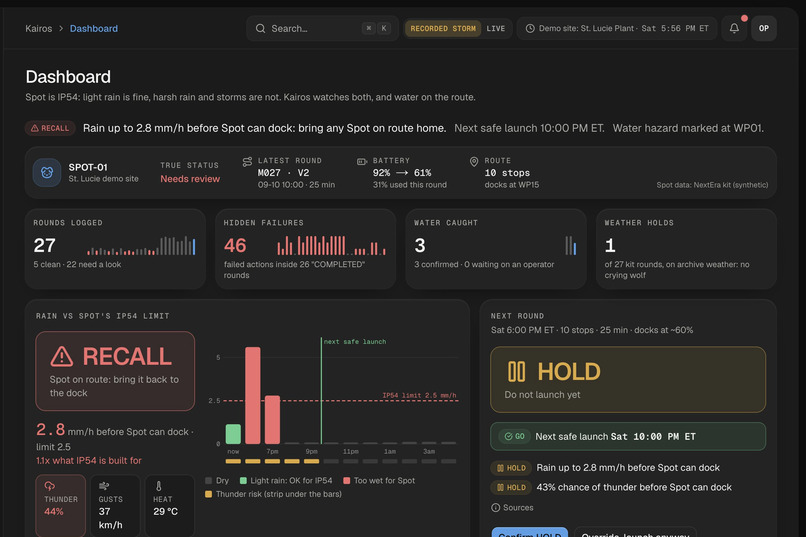Open Dashboard breadcrumb link
Screen dimensions: 806x537
[94, 28]
